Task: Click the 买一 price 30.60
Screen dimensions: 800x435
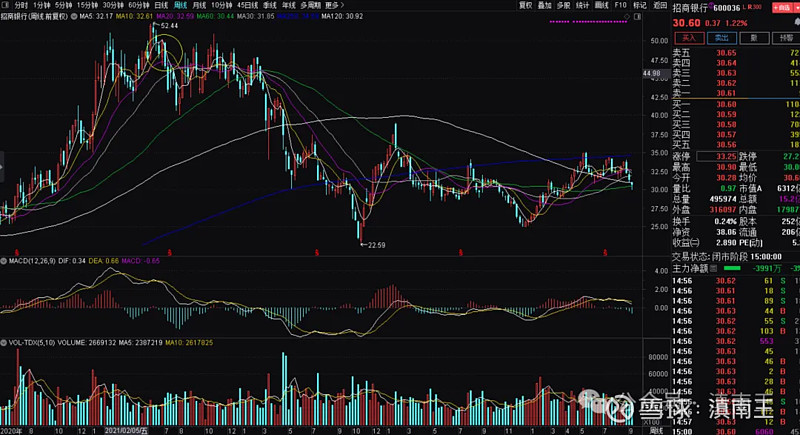Action: (726, 104)
